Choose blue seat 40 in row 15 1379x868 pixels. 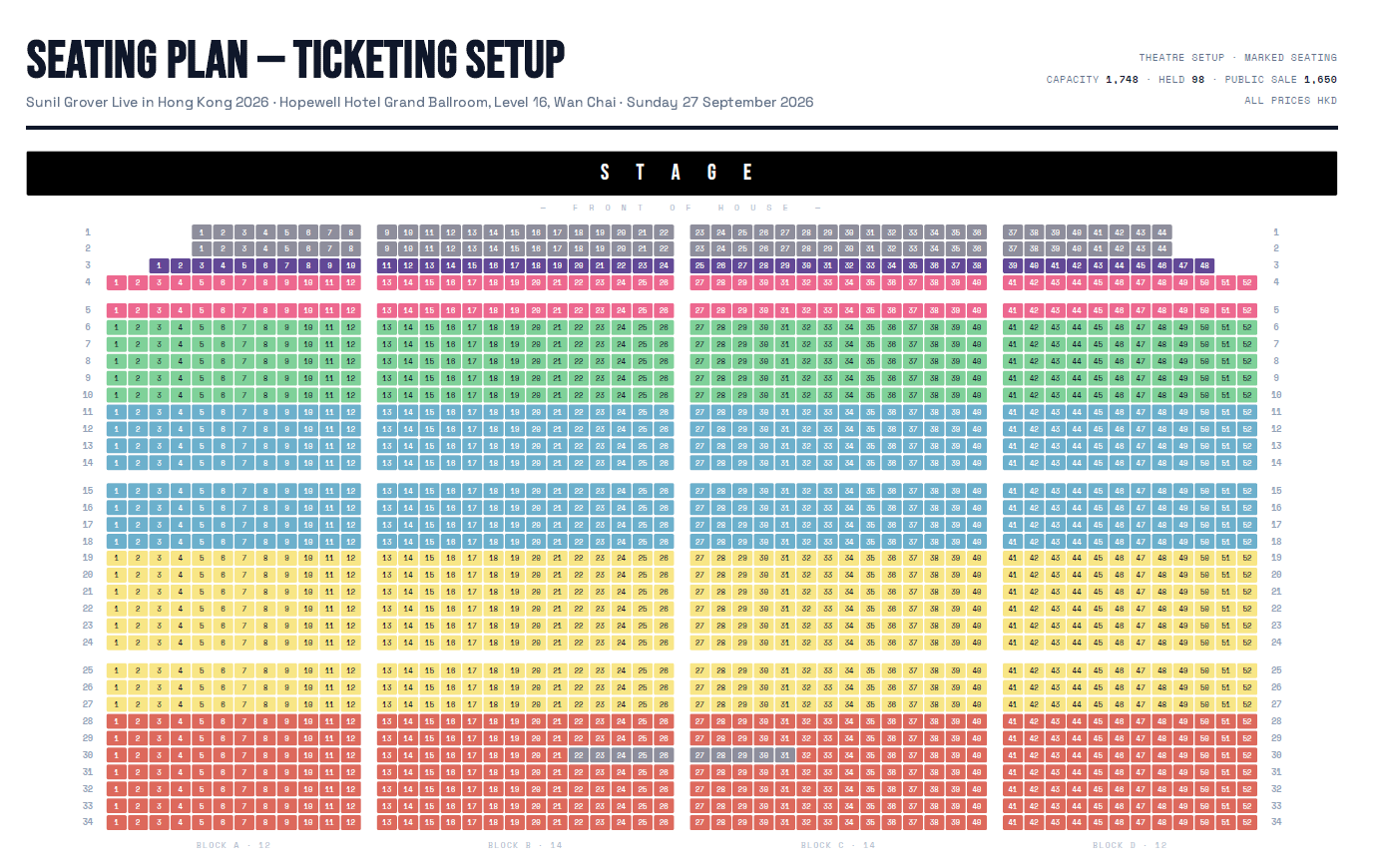pyautogui.click(x=977, y=491)
